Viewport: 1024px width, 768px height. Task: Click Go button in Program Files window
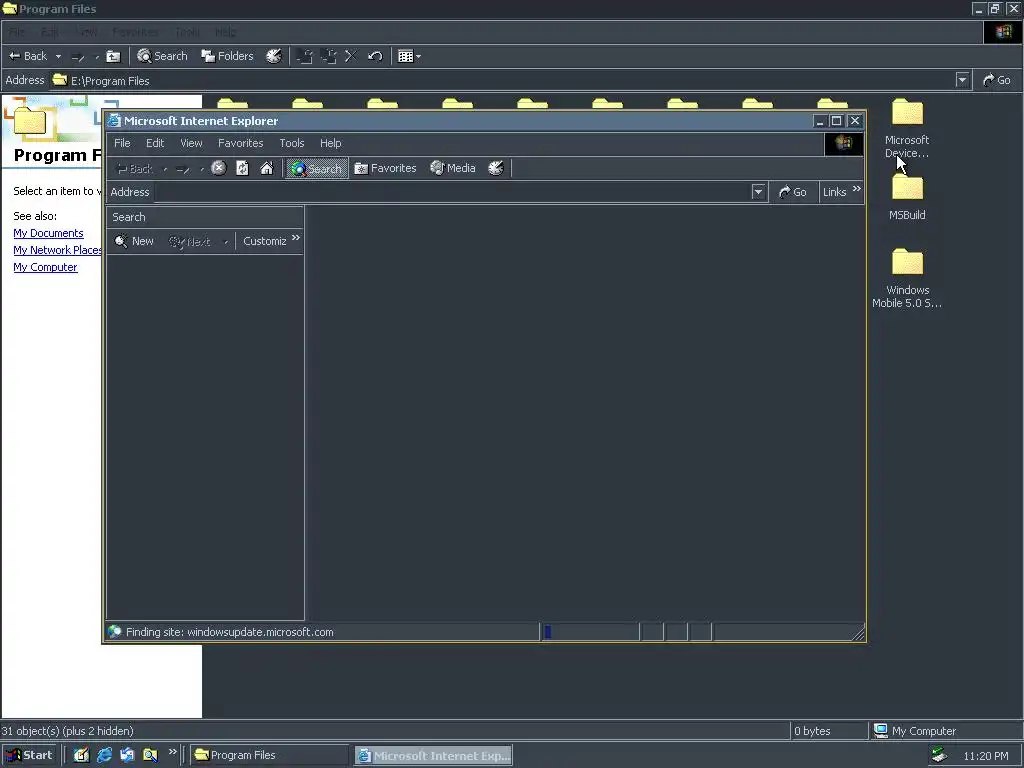point(997,80)
